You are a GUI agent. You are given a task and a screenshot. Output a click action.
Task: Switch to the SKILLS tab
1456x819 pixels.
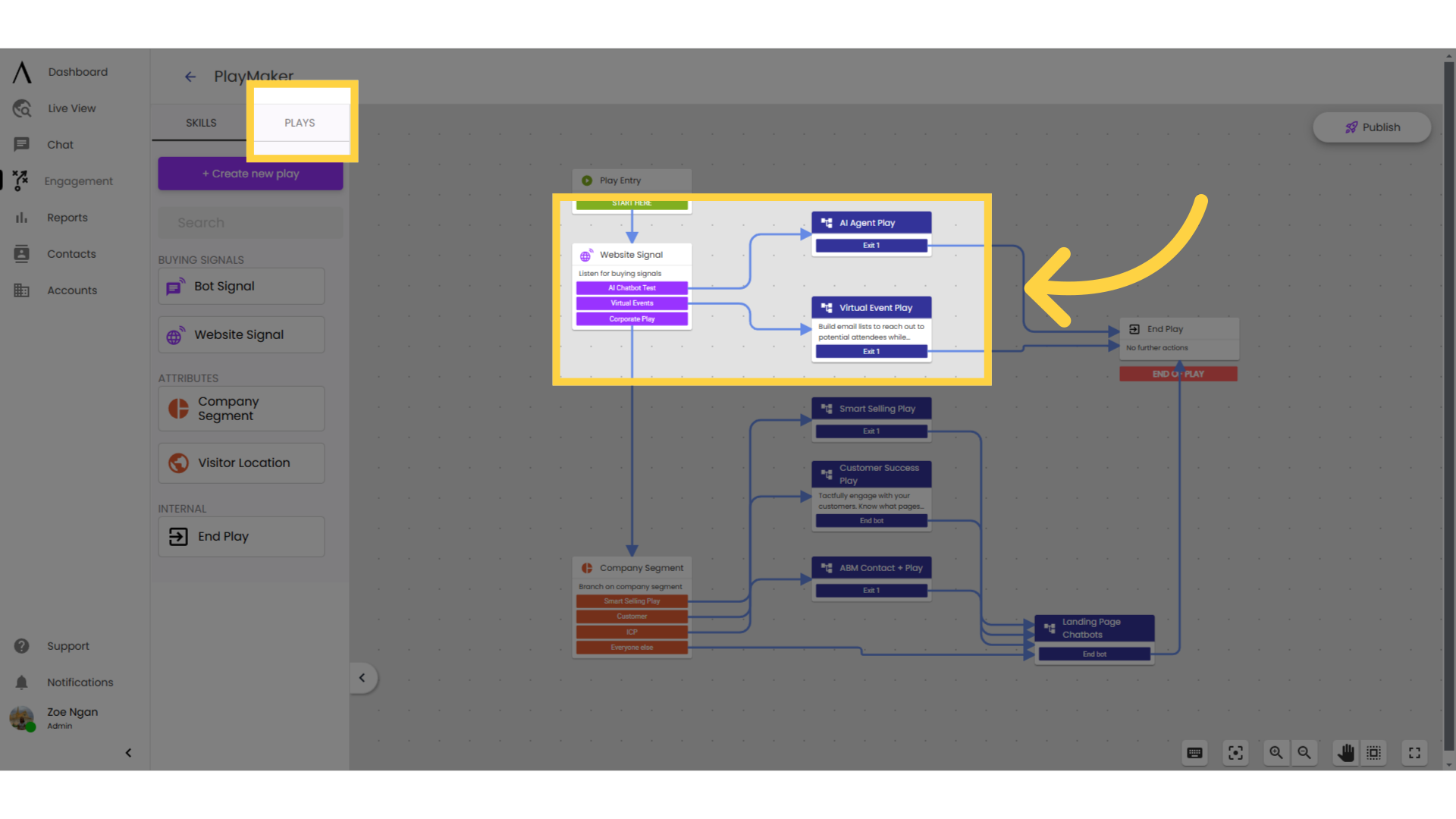tap(201, 123)
